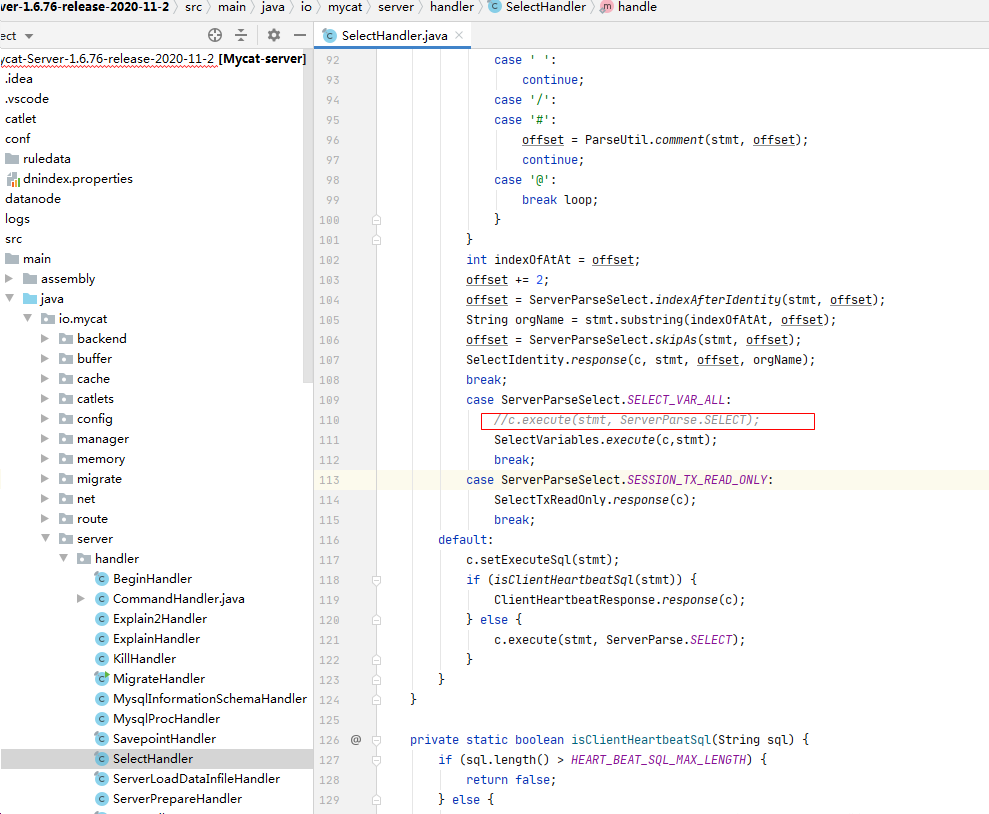Toggle code fold marker at line 118
The image size is (989, 814).
click(x=377, y=580)
